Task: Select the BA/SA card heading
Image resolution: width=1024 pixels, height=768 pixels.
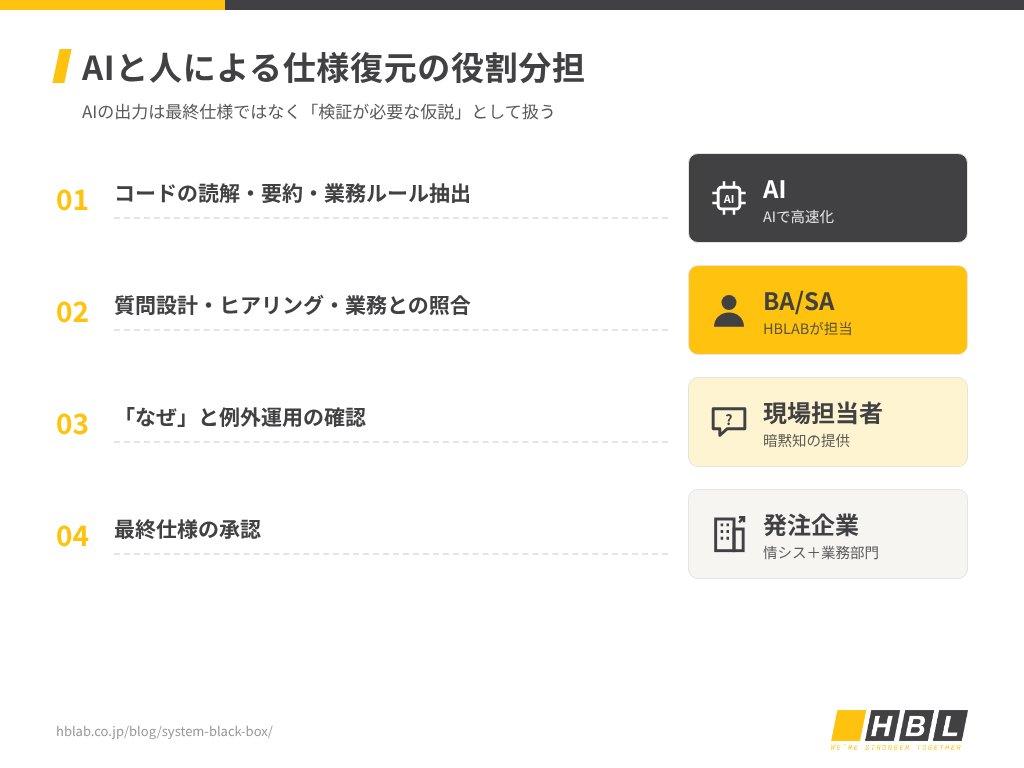Action: (799, 301)
